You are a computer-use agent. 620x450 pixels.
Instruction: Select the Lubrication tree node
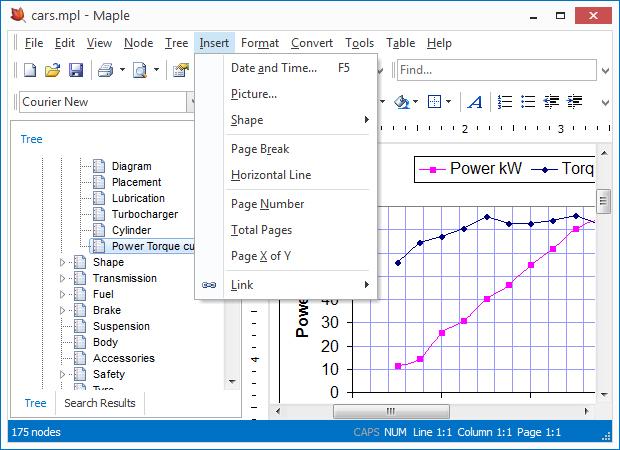click(x=138, y=198)
